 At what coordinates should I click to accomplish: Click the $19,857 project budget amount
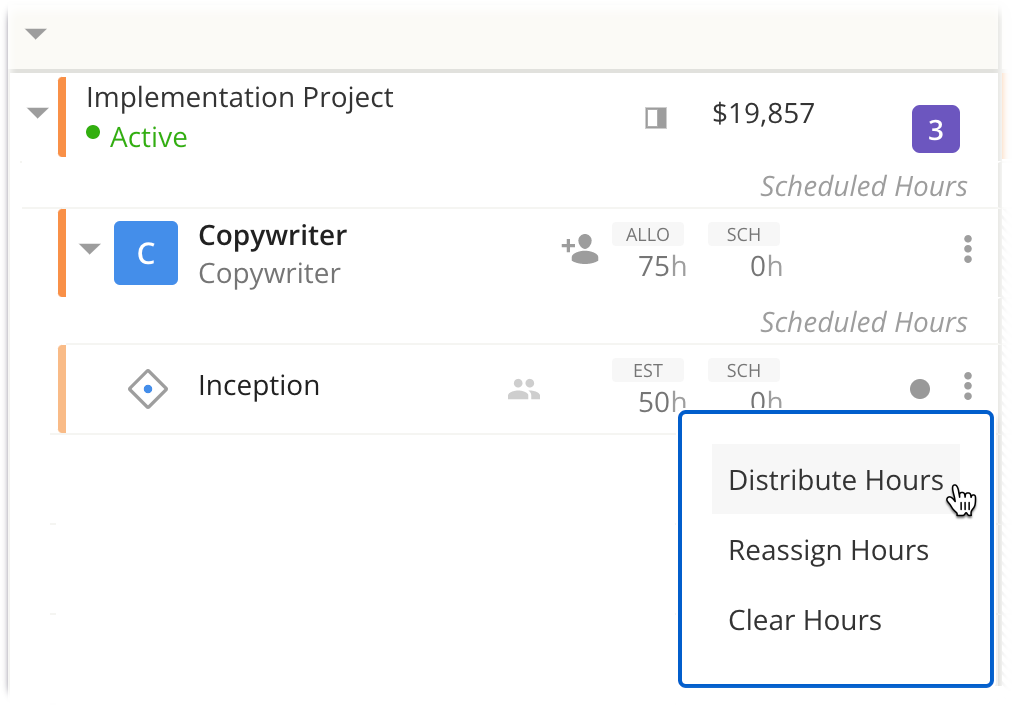pos(763,114)
